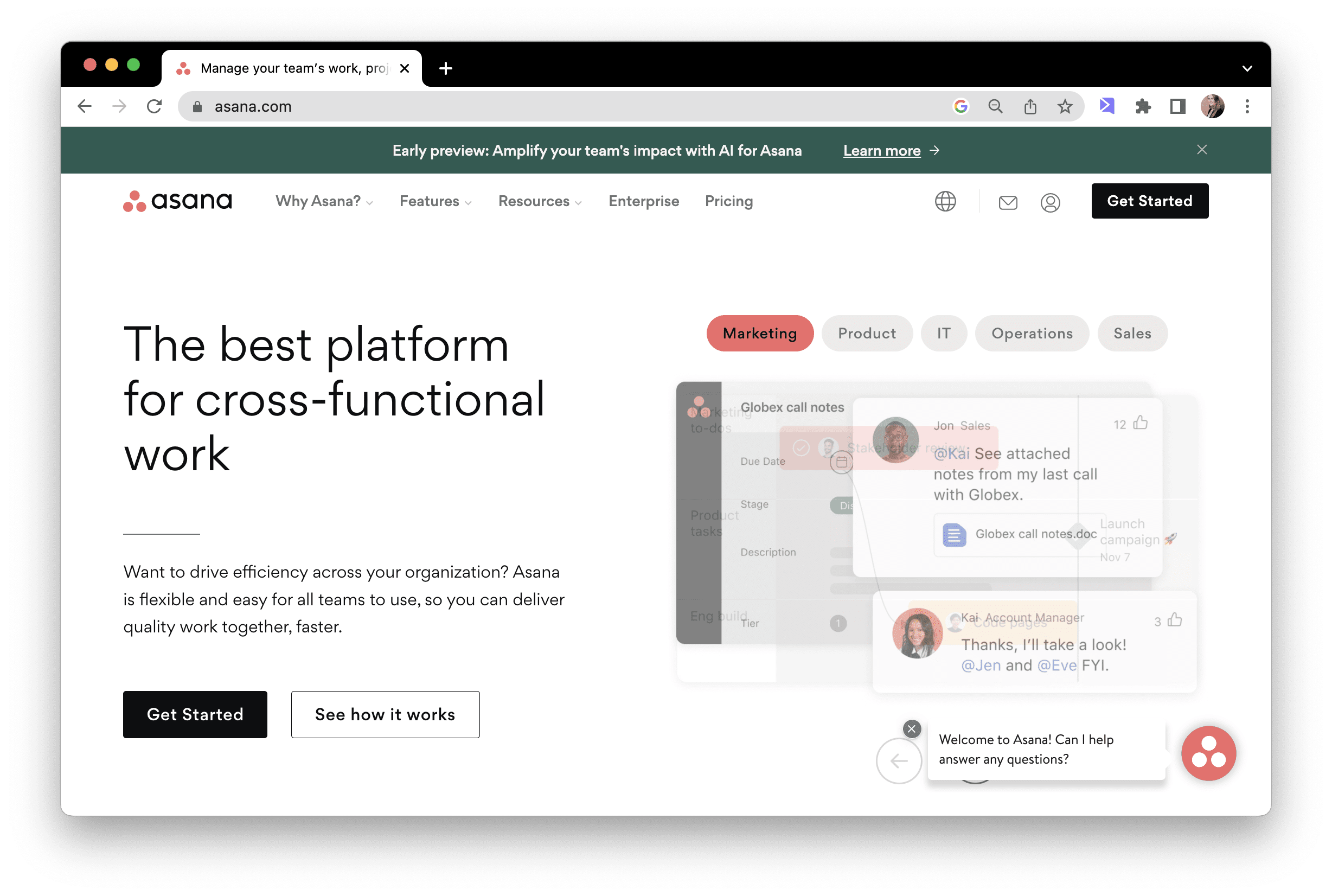
Task: Click the contact sales envelope icon
Action: click(x=1008, y=202)
